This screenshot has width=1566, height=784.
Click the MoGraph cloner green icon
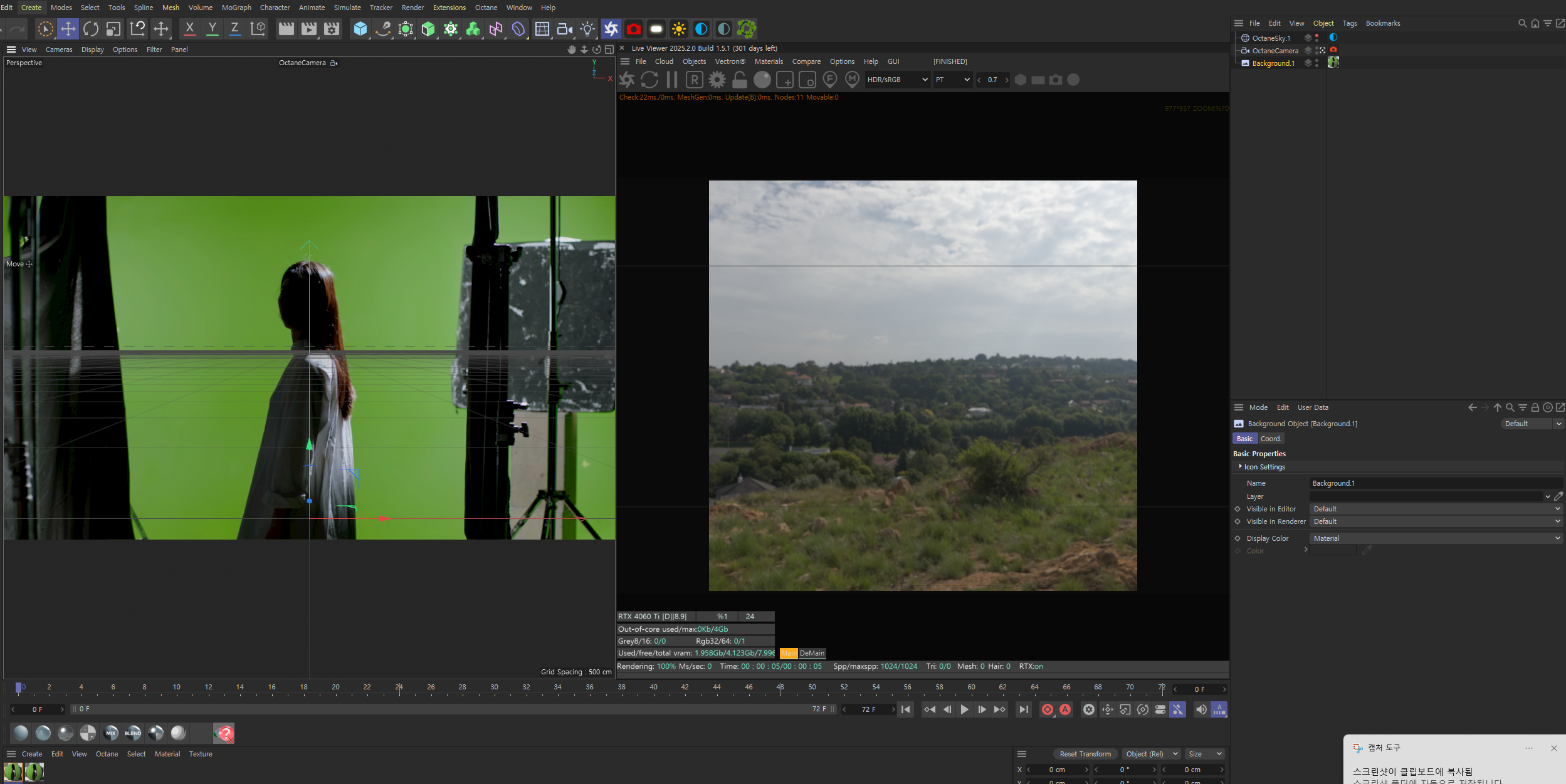click(451, 29)
